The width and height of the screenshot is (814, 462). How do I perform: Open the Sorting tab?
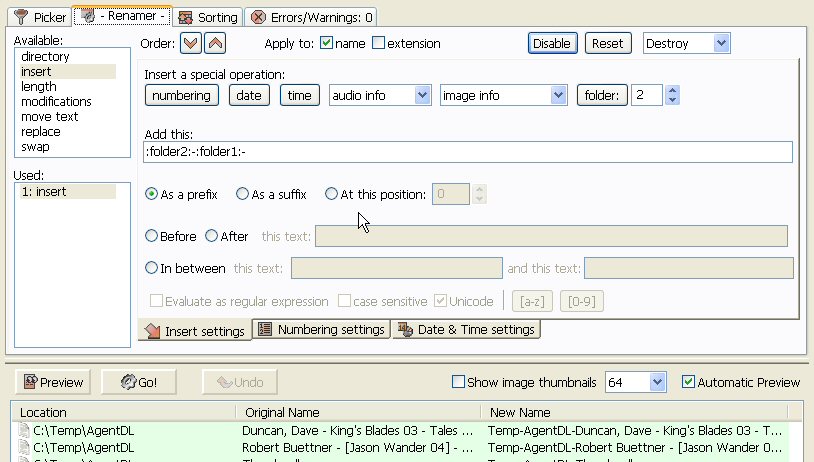pyautogui.click(x=208, y=17)
